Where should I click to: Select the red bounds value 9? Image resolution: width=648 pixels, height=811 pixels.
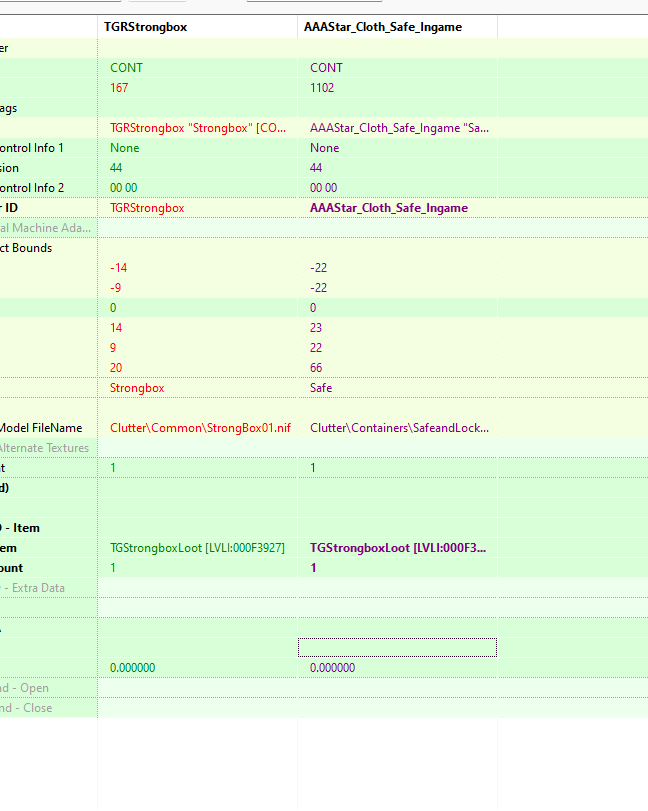coord(113,348)
